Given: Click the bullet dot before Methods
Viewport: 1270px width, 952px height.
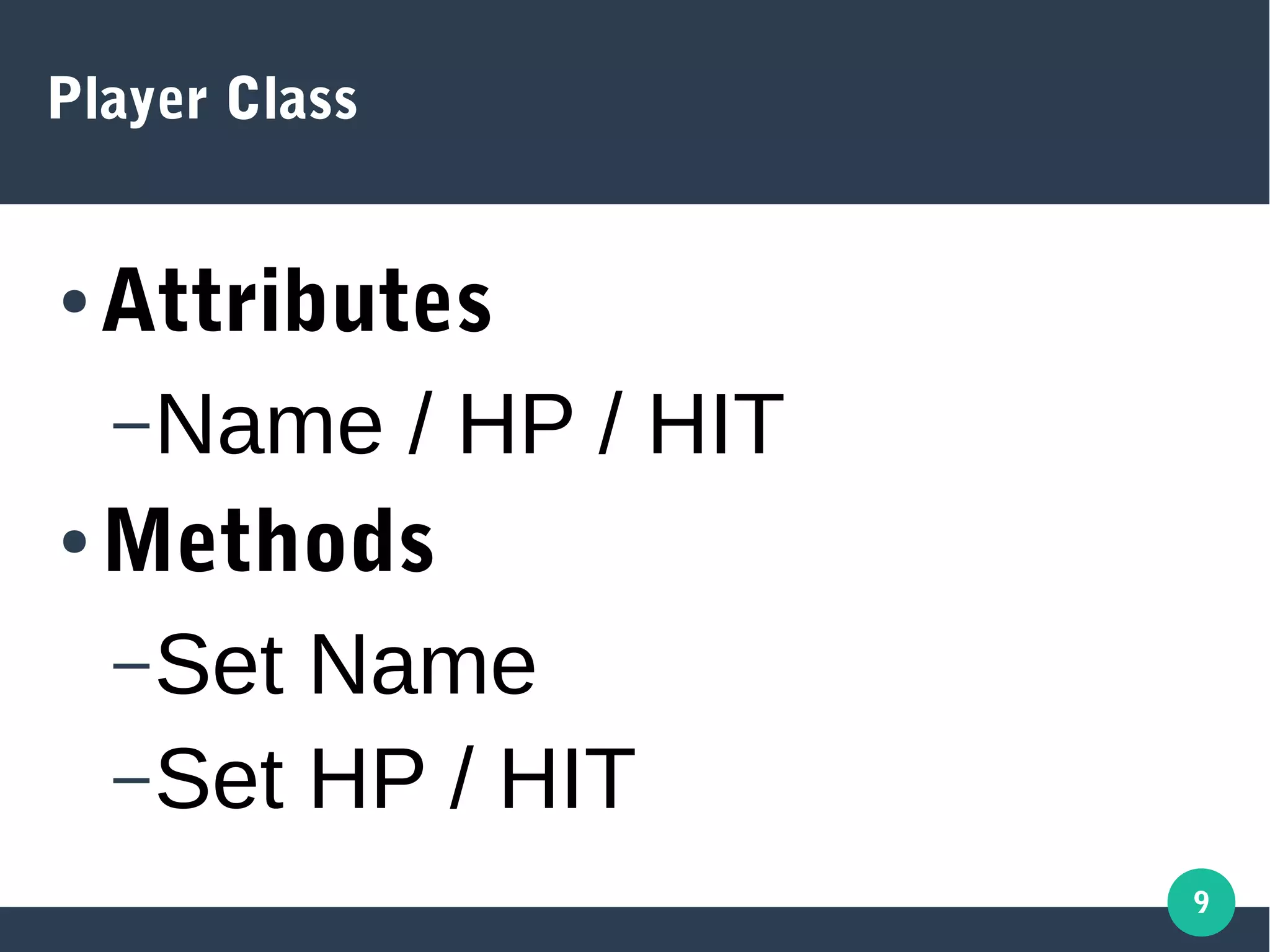Looking at the screenshot, I should pos(74,541).
